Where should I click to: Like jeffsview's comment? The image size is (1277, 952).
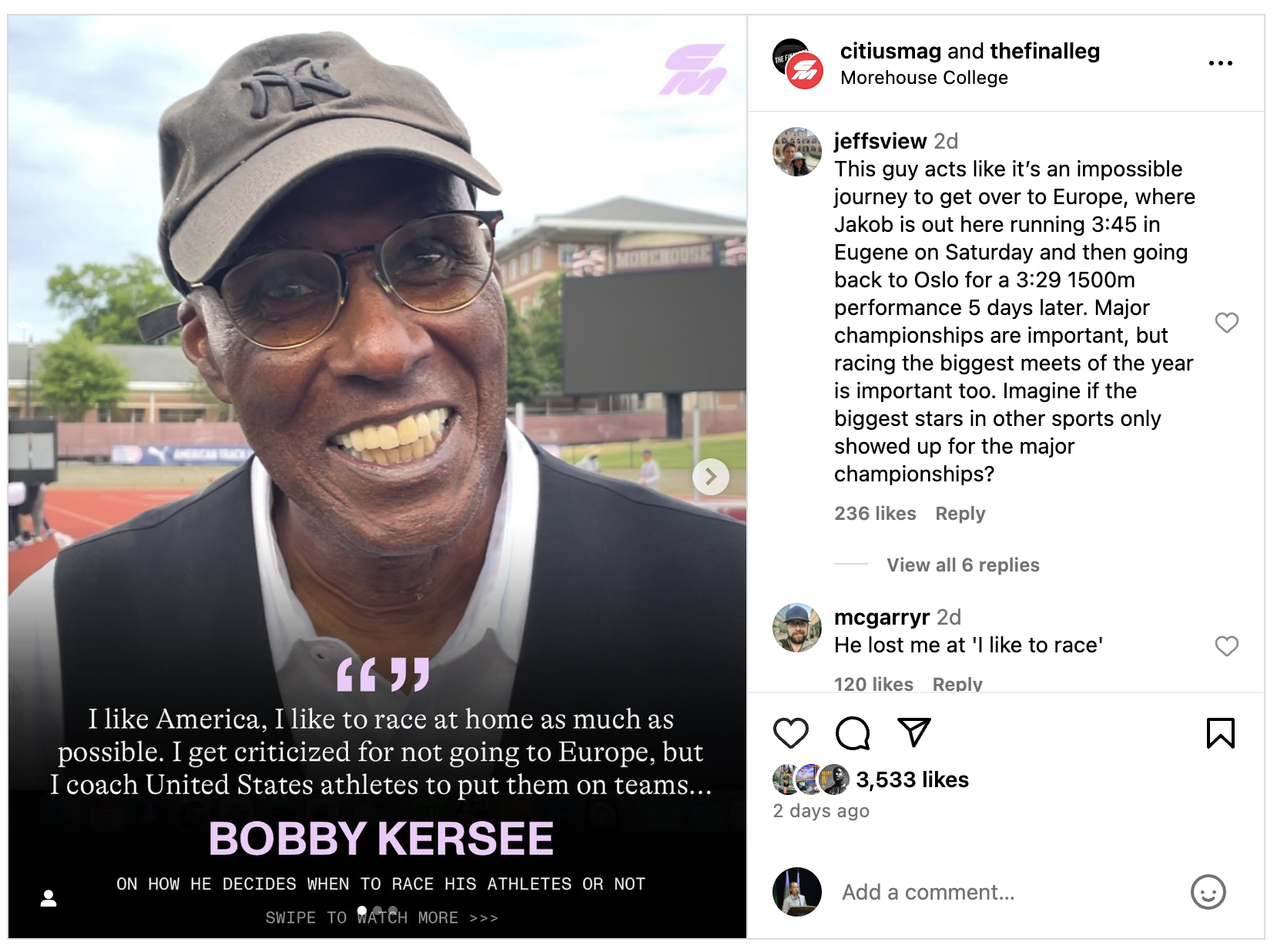point(1226,322)
